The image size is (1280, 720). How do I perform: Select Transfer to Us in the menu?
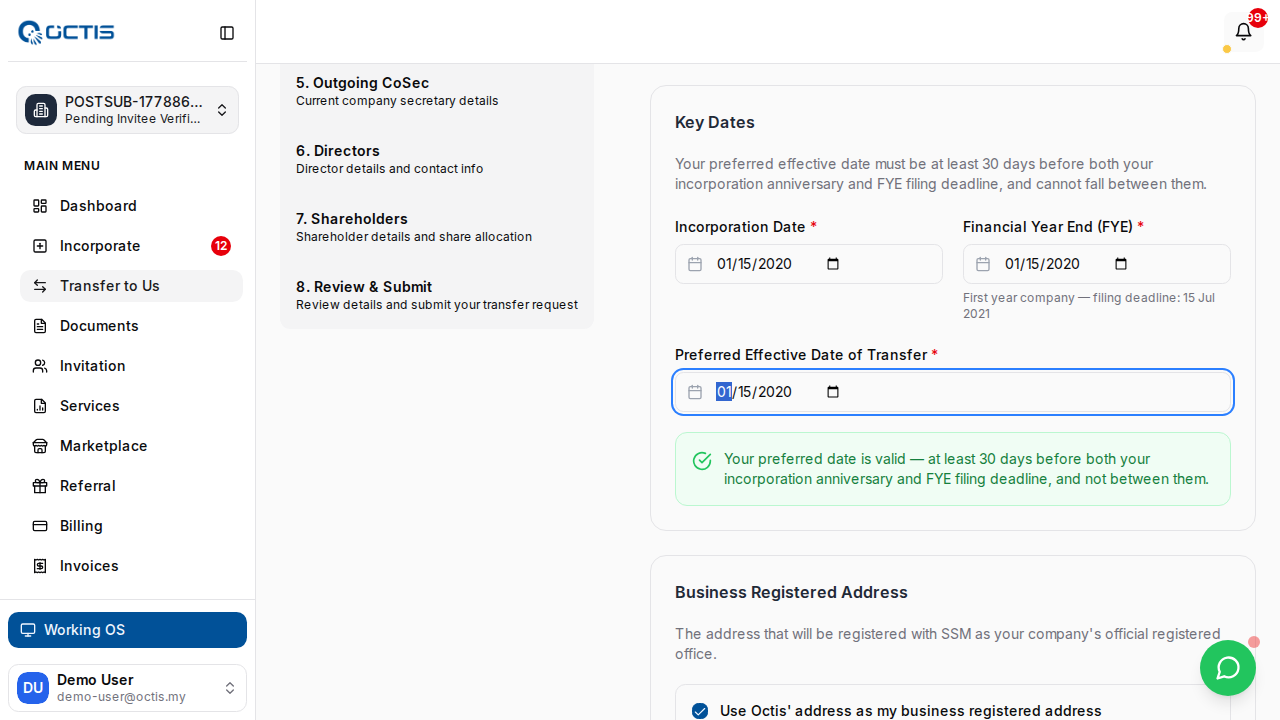click(x=131, y=286)
